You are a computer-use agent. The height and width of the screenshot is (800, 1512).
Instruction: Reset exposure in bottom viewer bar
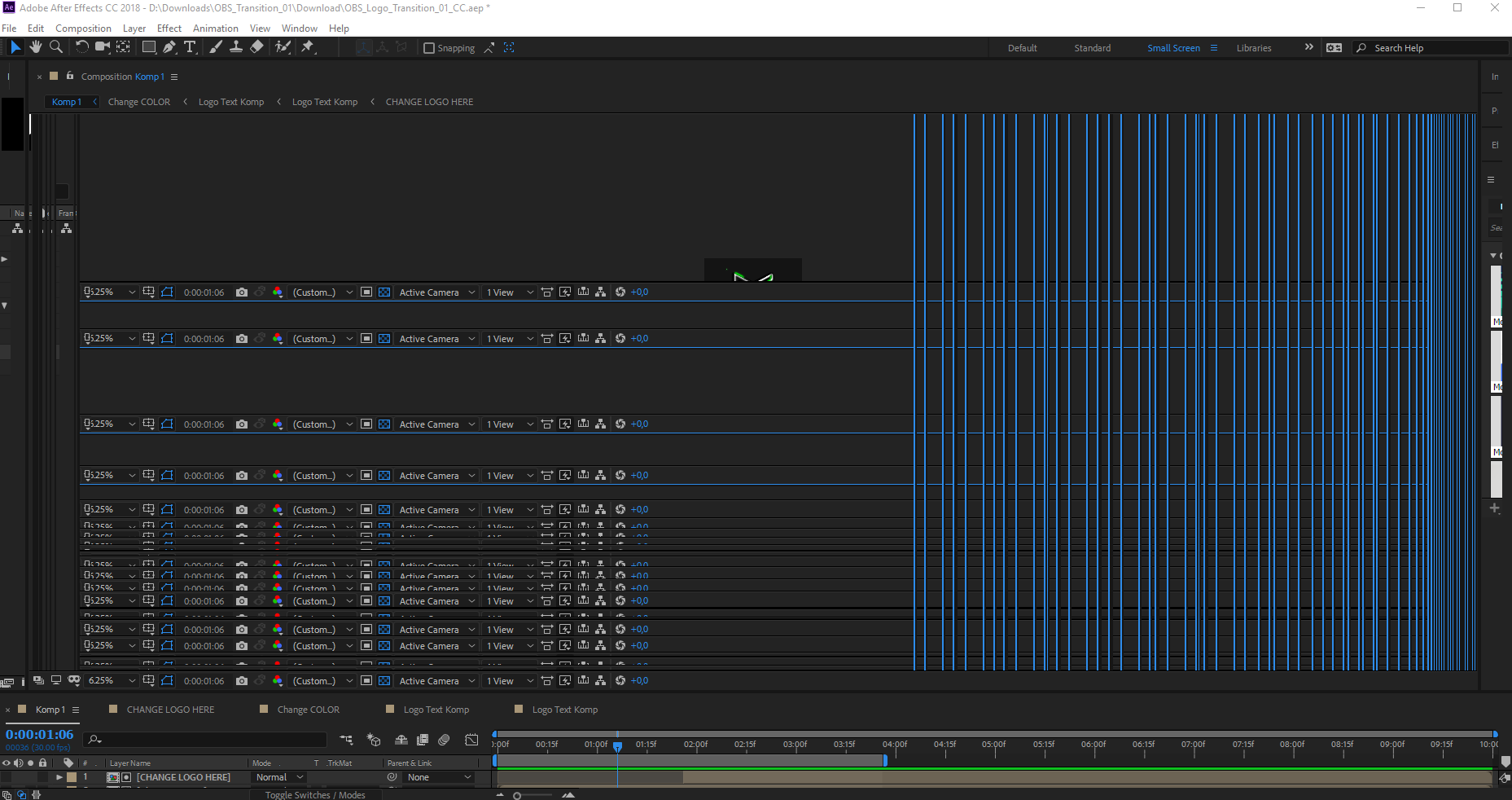[x=620, y=680]
